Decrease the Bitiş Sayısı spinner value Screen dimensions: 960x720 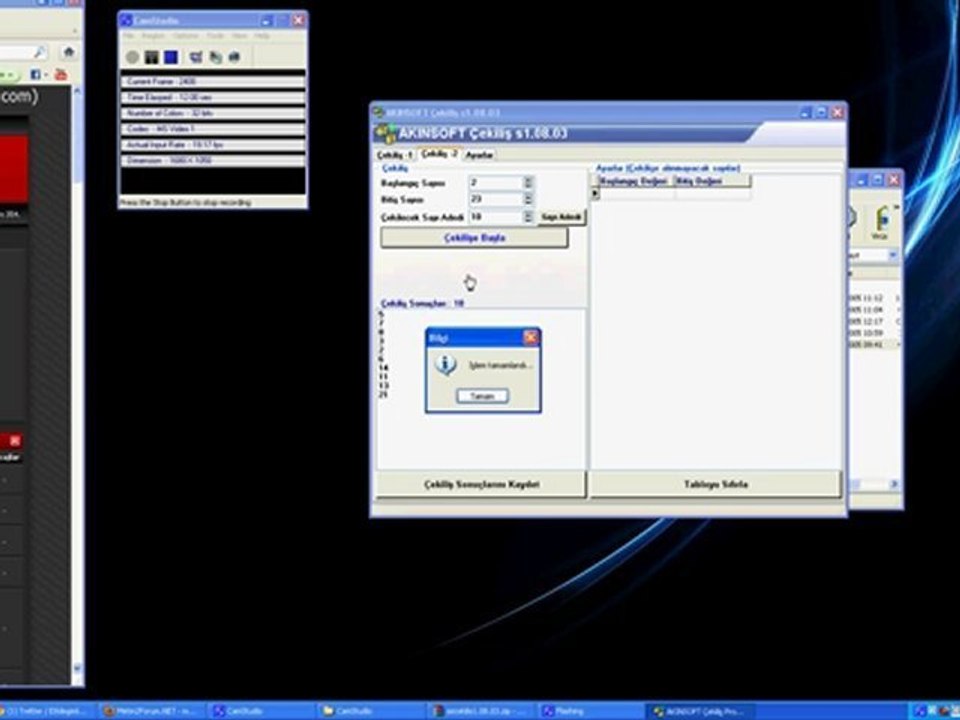[x=529, y=203]
